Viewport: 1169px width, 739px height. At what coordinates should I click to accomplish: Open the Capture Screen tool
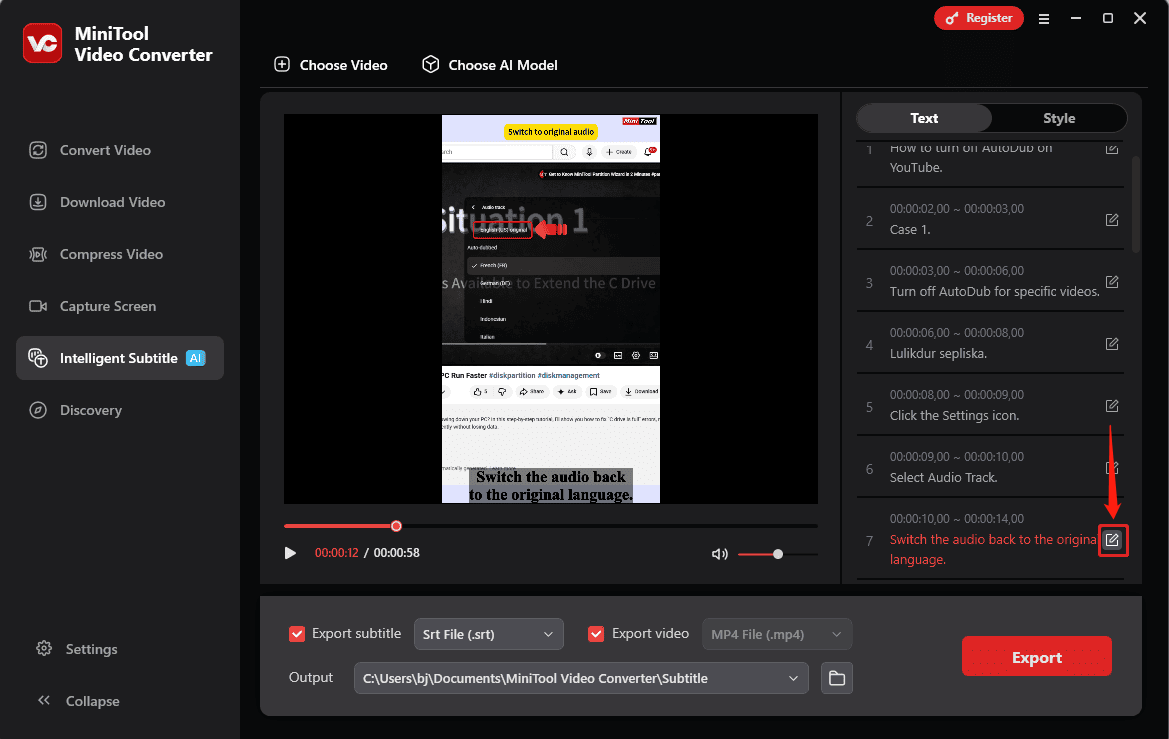(x=37, y=306)
